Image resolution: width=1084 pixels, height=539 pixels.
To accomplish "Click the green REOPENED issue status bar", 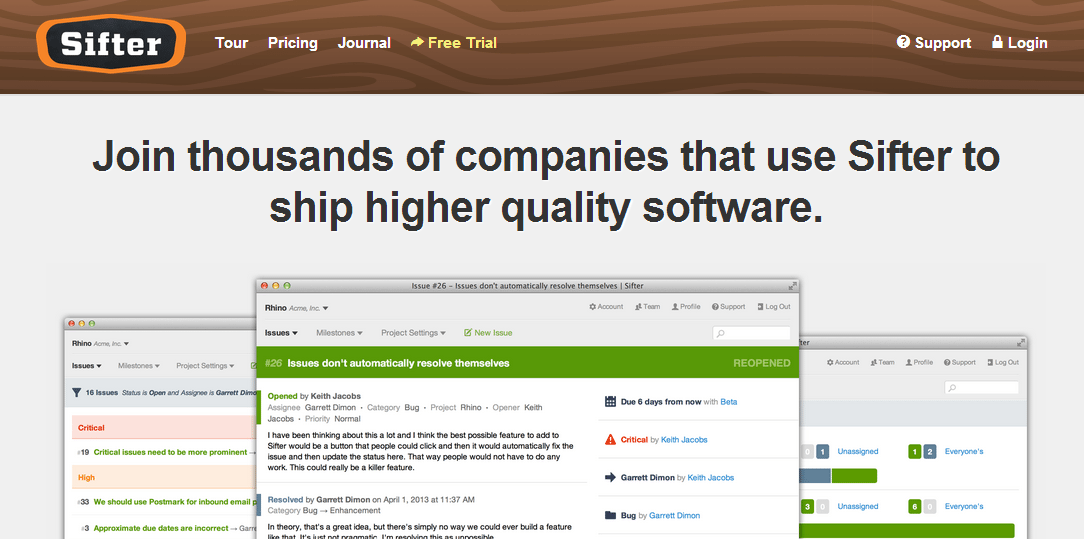I will pyautogui.click(x=528, y=363).
